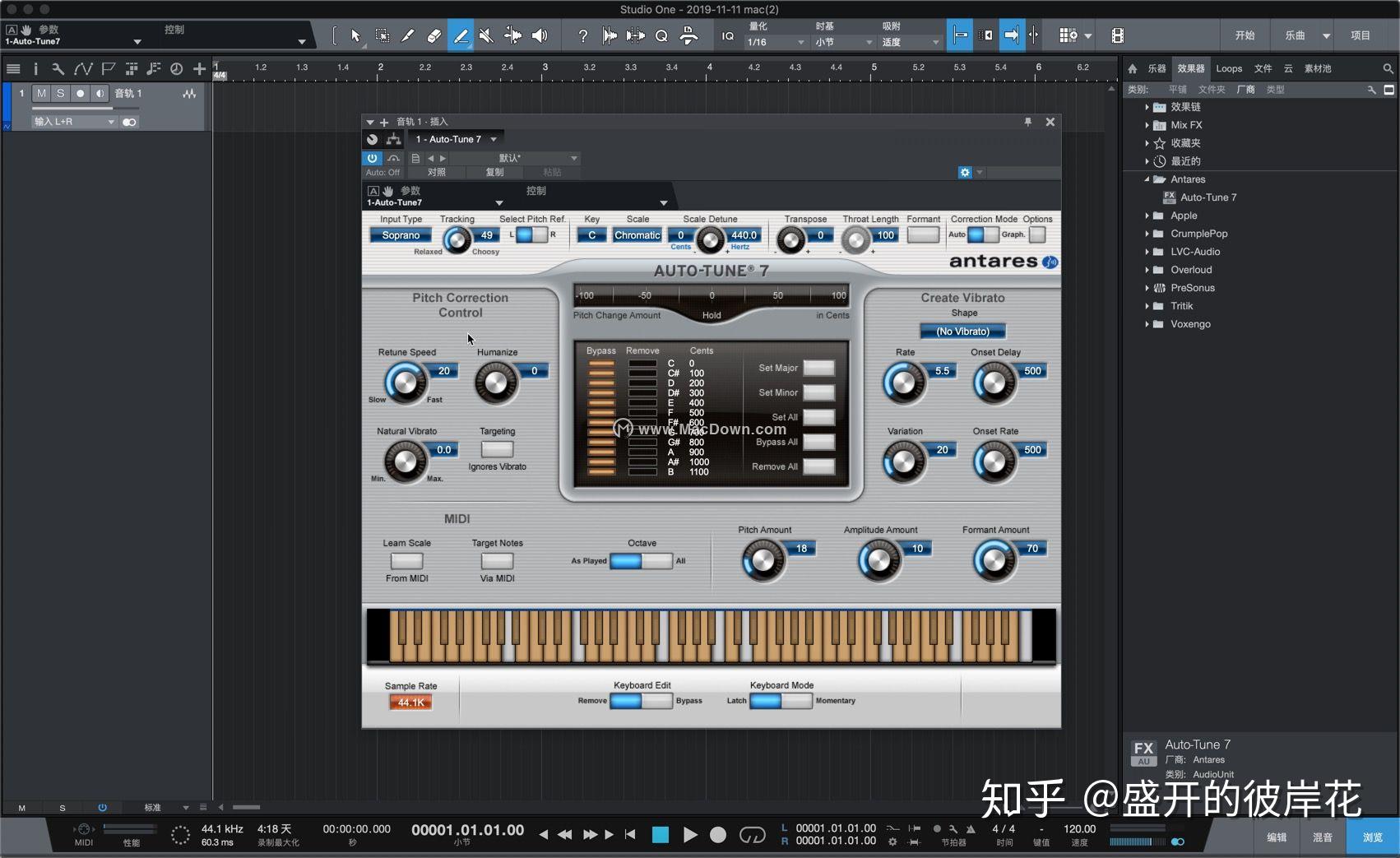Select the Bend tool
This screenshot has width=1400, height=858.
click(x=512, y=35)
